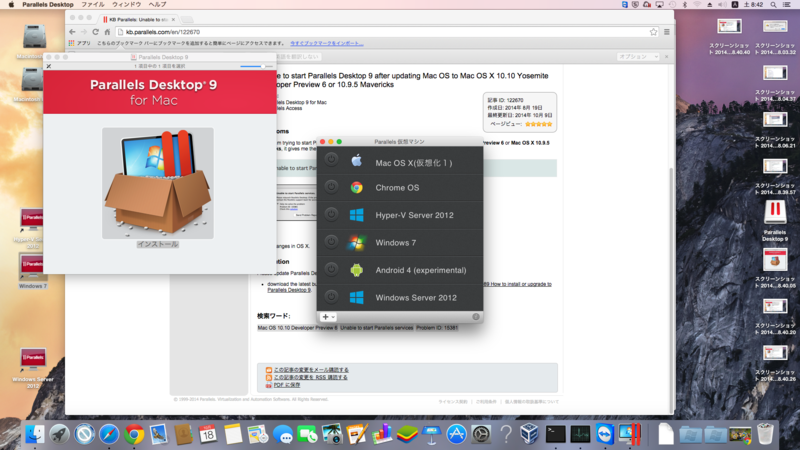Click How to install or upgrade link
This screenshot has height=450, width=800.
pyautogui.click(x=517, y=284)
